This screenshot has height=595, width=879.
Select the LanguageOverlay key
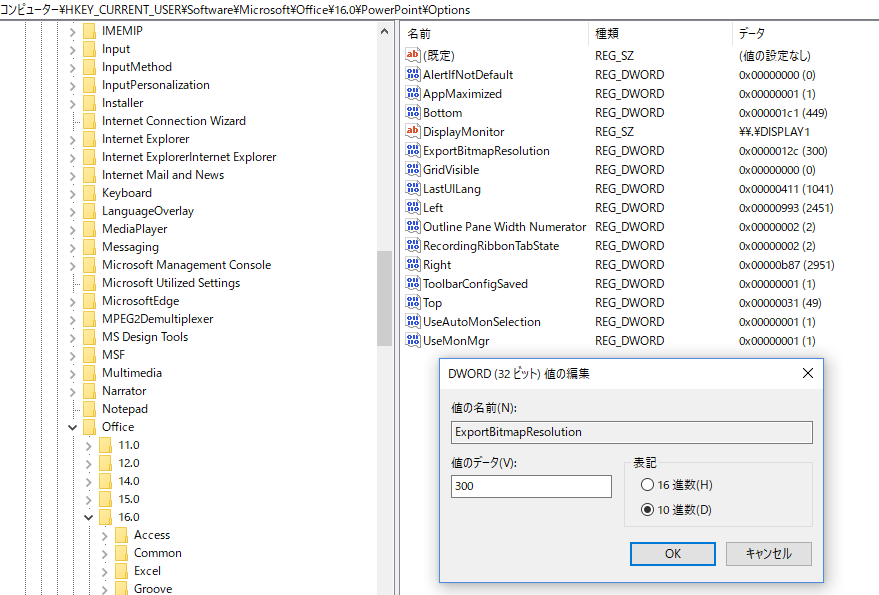147,211
